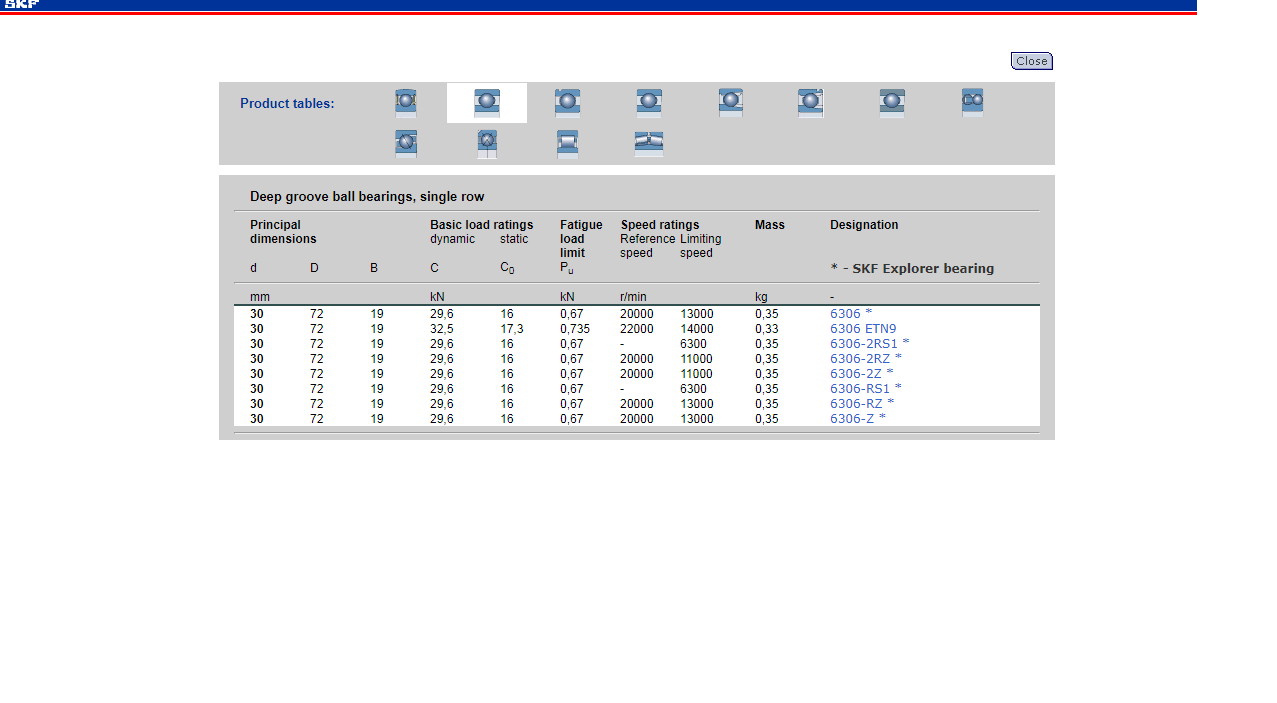Open the fifth bearing icon in top row
1277x703 pixels.
pos(730,102)
